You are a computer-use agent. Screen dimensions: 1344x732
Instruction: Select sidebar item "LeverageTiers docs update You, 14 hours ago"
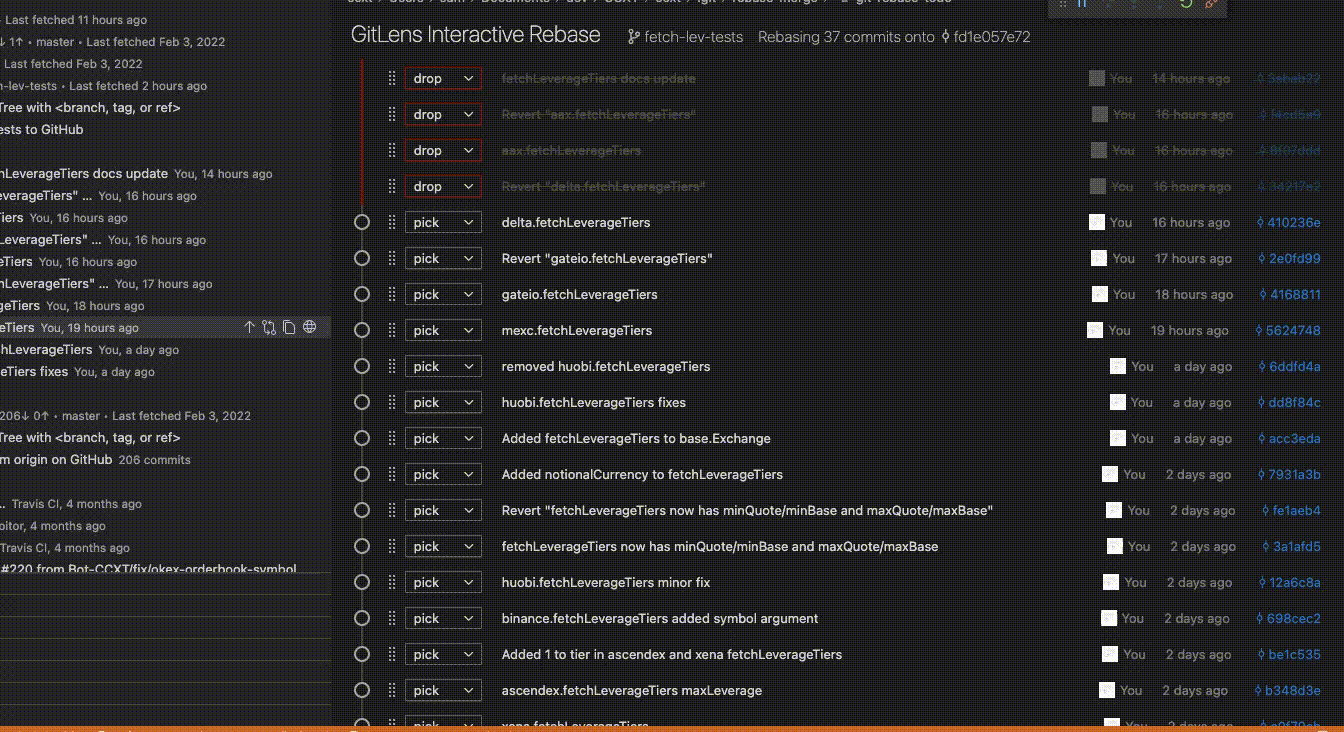(136, 173)
